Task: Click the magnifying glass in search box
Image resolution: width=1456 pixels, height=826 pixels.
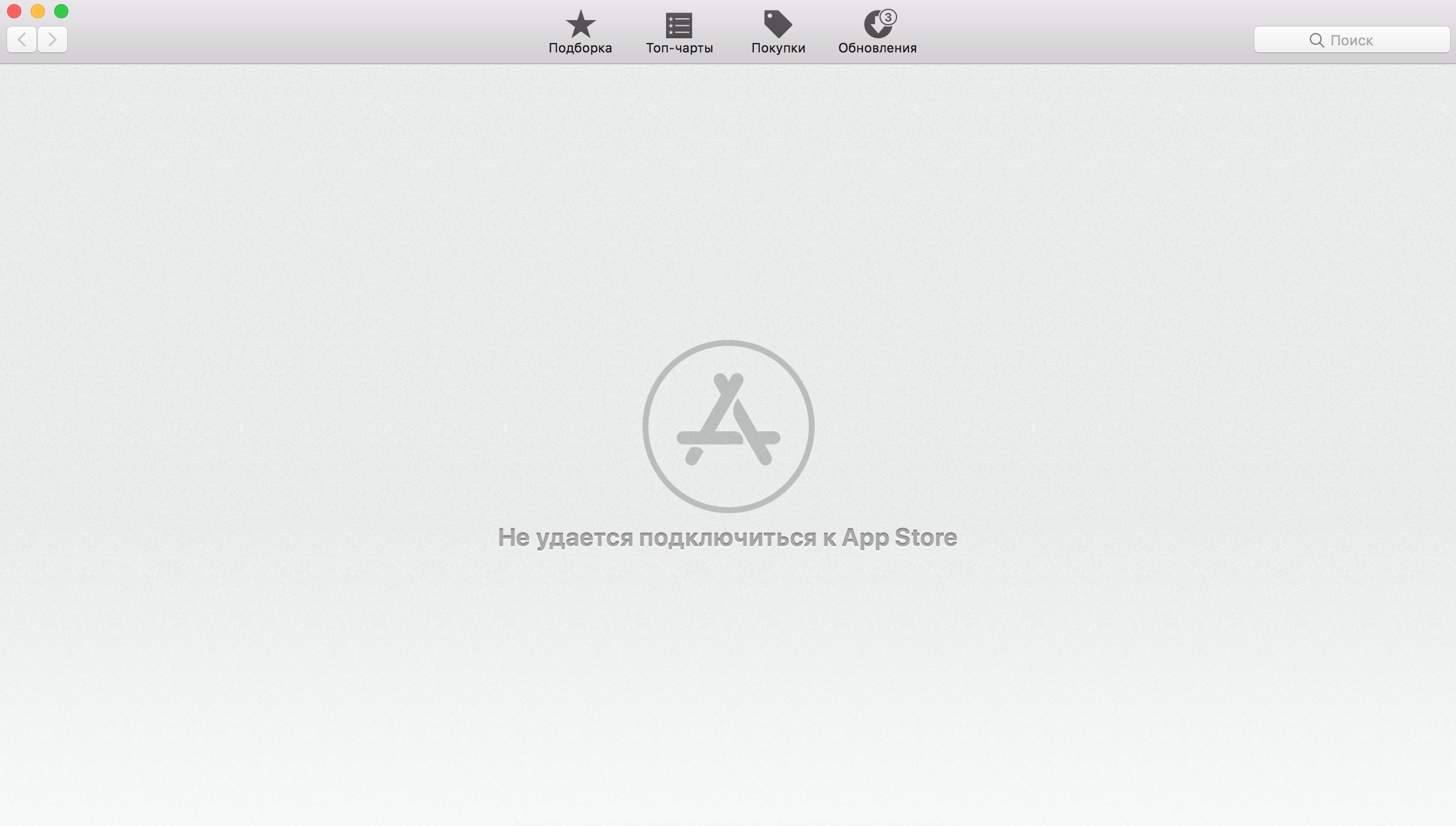Action: [x=1316, y=40]
